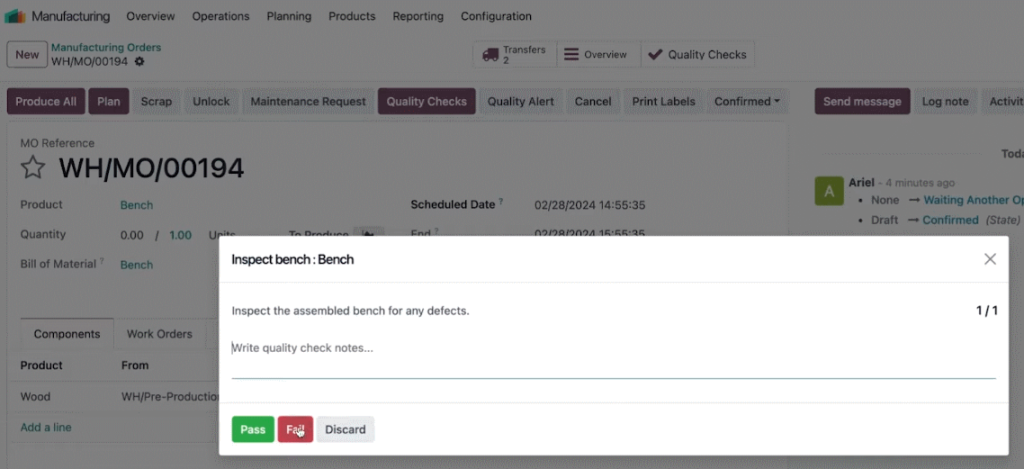Click the scheduled date 02/28/2024 14:55:35
Viewport: 1024px width, 469px height.
point(590,205)
